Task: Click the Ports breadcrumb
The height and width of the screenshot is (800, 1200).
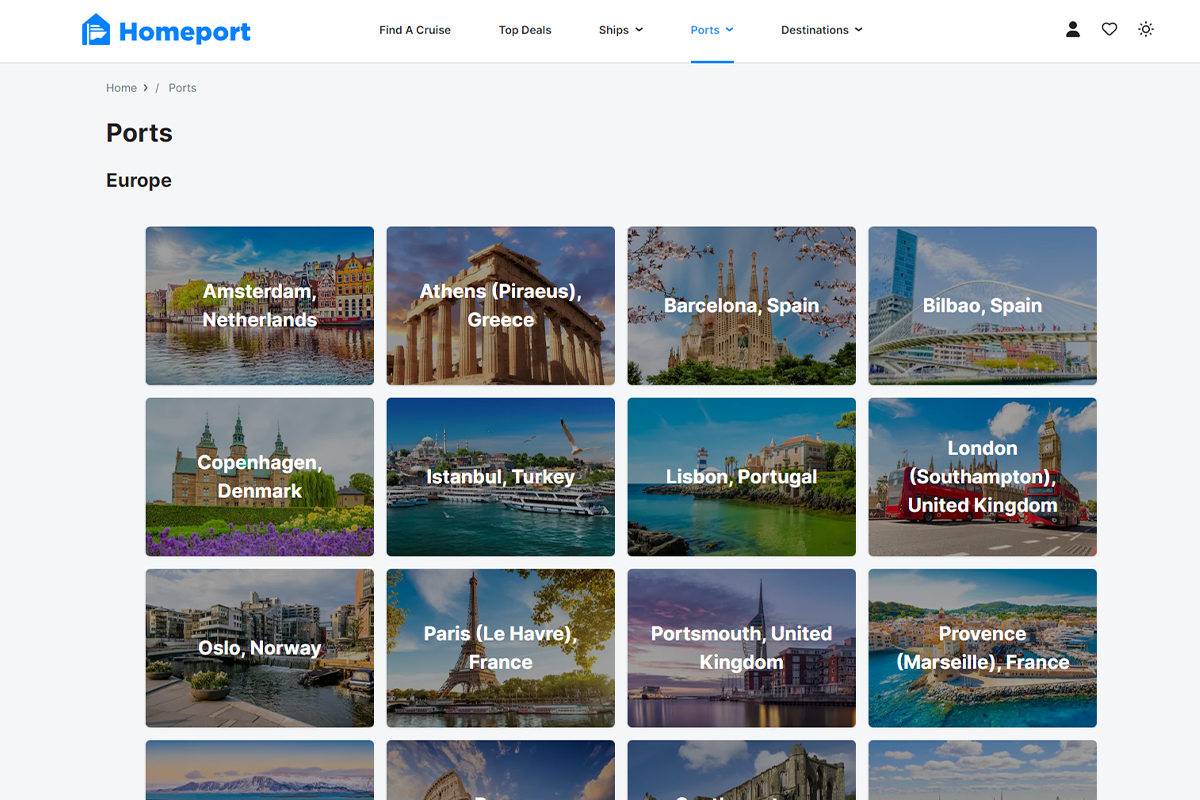Action: point(182,88)
